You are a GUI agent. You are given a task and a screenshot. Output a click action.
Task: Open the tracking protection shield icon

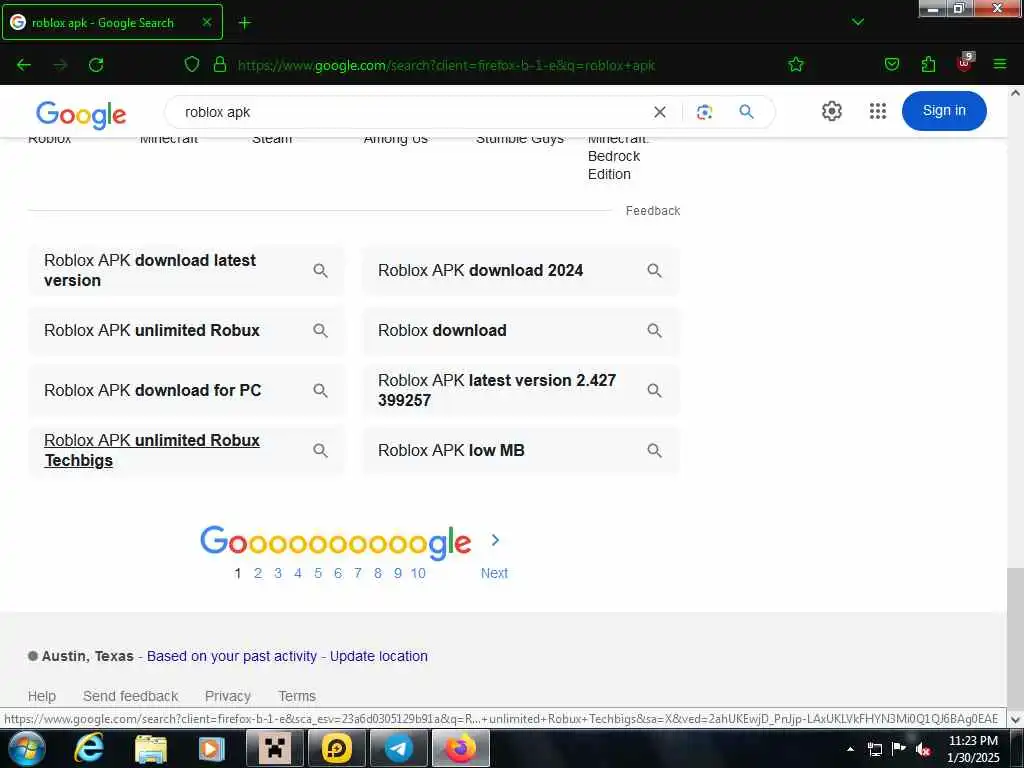191,64
